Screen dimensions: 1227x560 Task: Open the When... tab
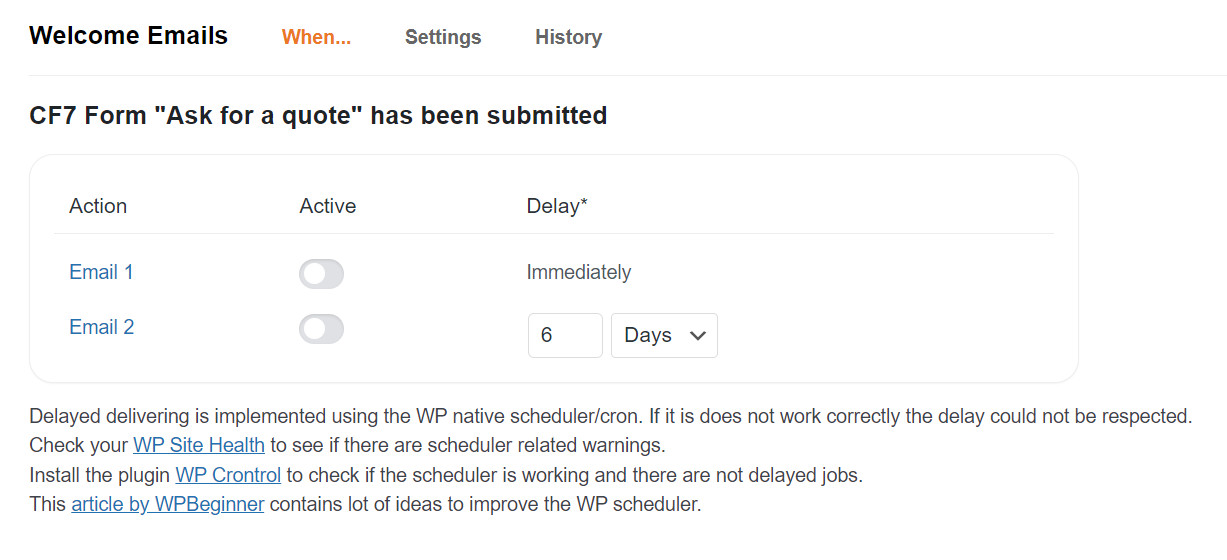316,37
